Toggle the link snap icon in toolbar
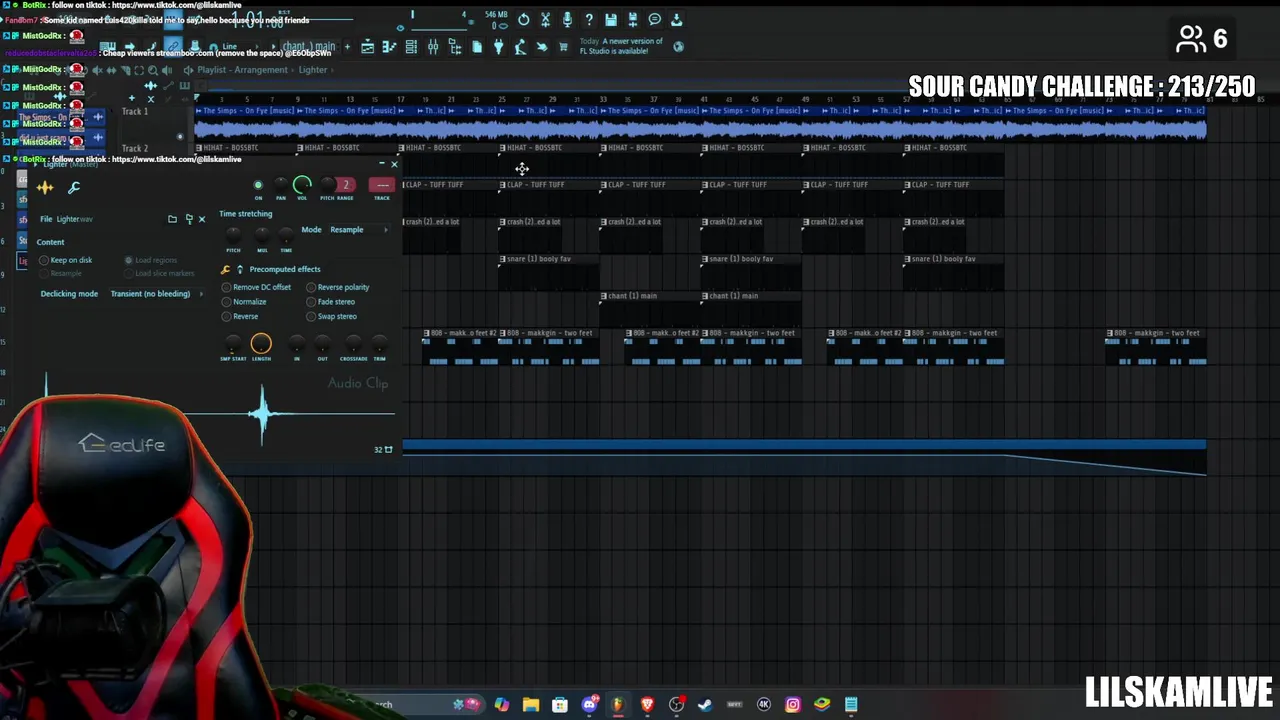This screenshot has height=720, width=1280. pyautogui.click(x=173, y=46)
